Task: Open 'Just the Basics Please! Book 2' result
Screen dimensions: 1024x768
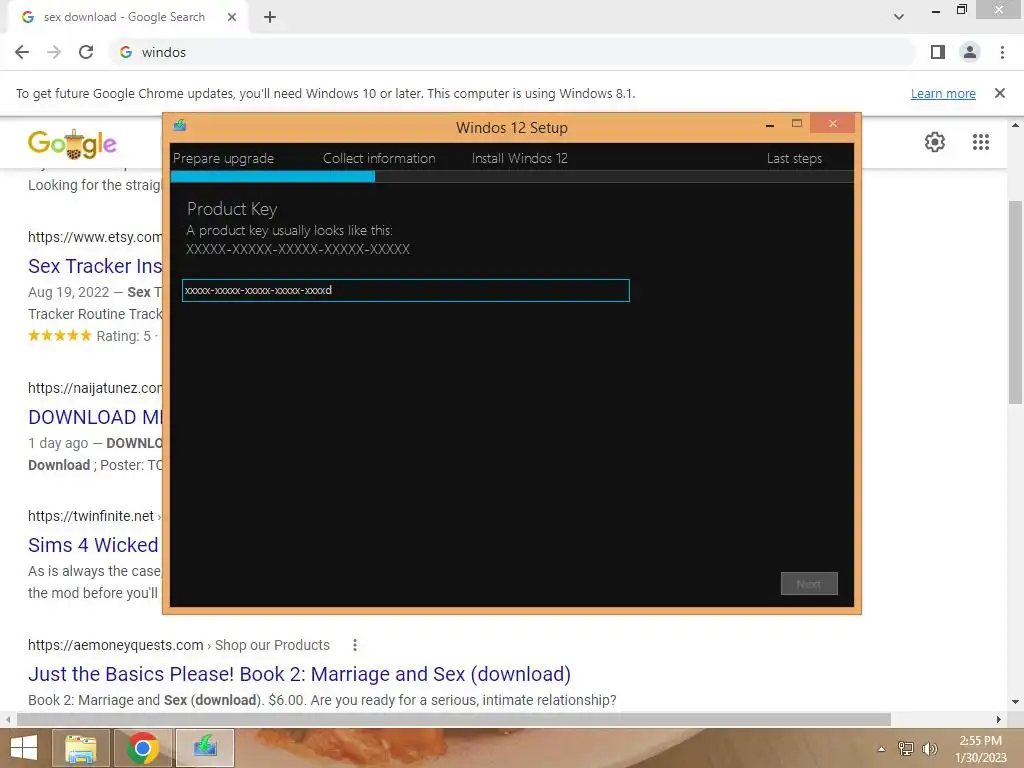Action: click(x=299, y=673)
